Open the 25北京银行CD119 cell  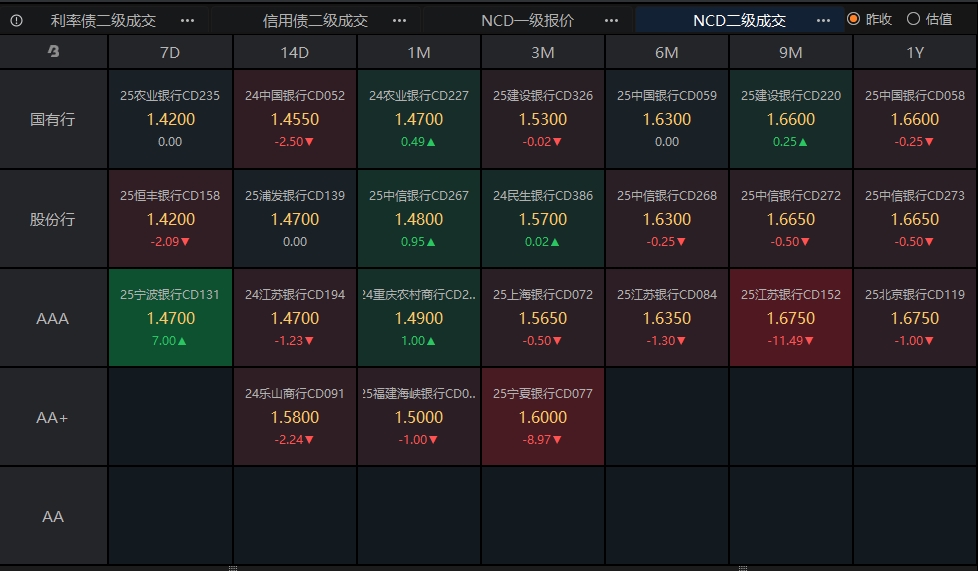point(915,318)
